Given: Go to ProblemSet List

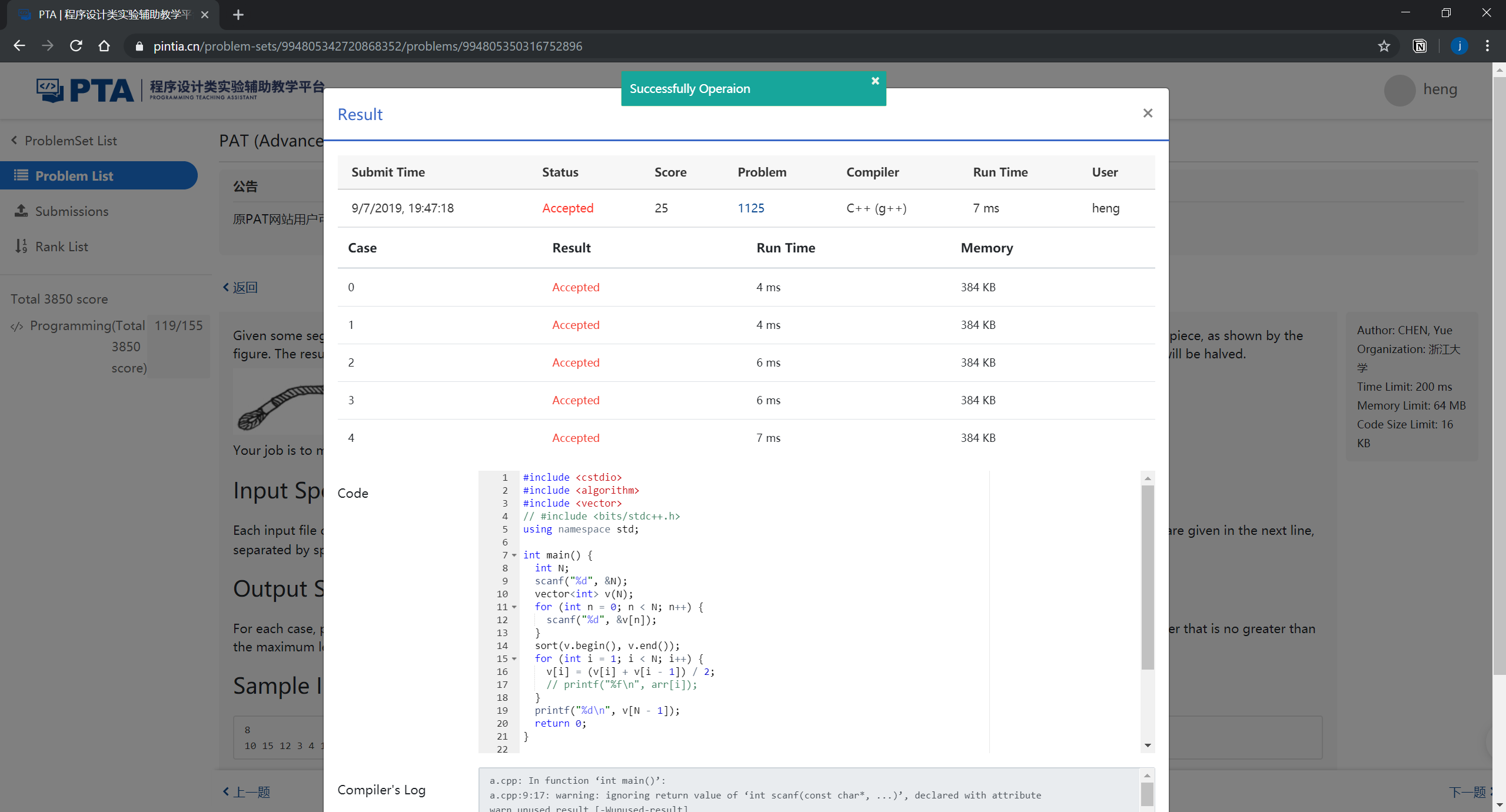Looking at the screenshot, I should tap(65, 141).
